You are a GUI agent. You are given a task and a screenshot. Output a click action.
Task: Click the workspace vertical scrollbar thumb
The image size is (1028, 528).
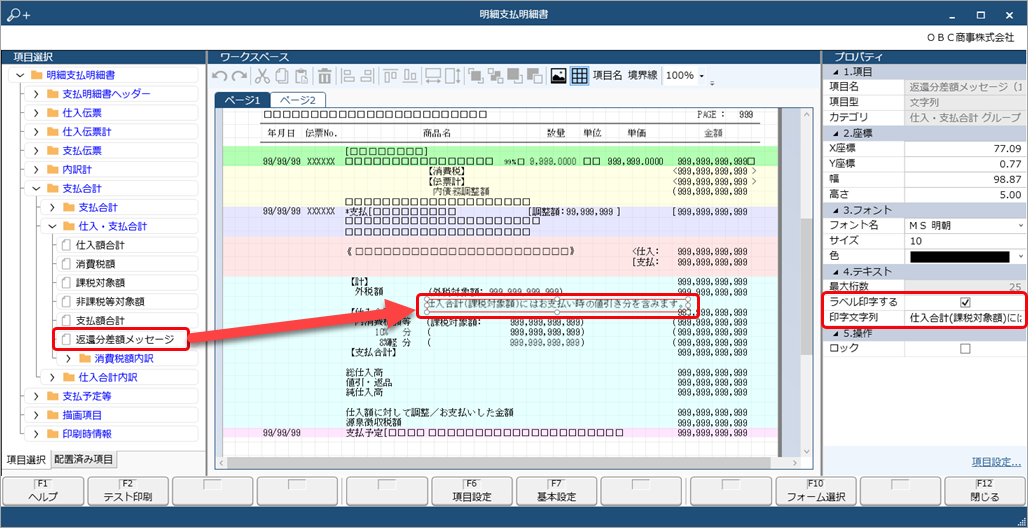point(808,288)
